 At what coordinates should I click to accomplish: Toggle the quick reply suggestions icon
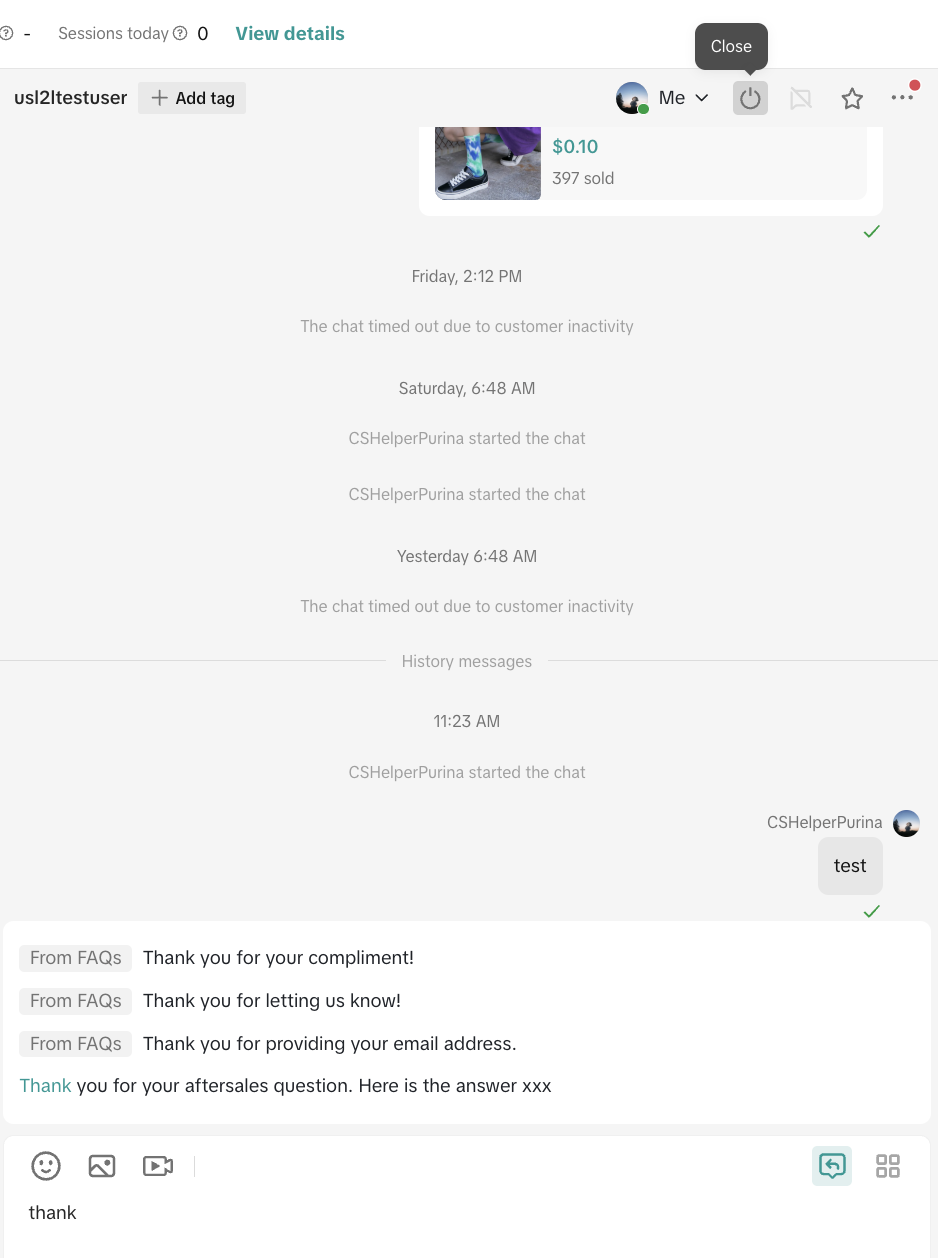pos(832,1166)
